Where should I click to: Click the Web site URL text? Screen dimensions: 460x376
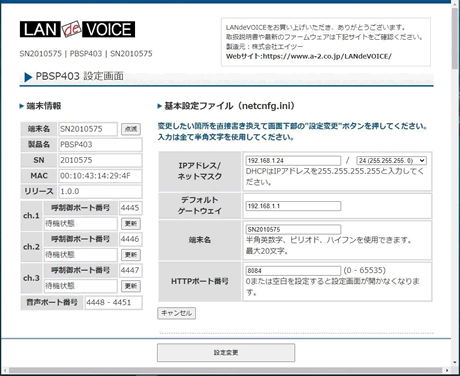coord(309,56)
